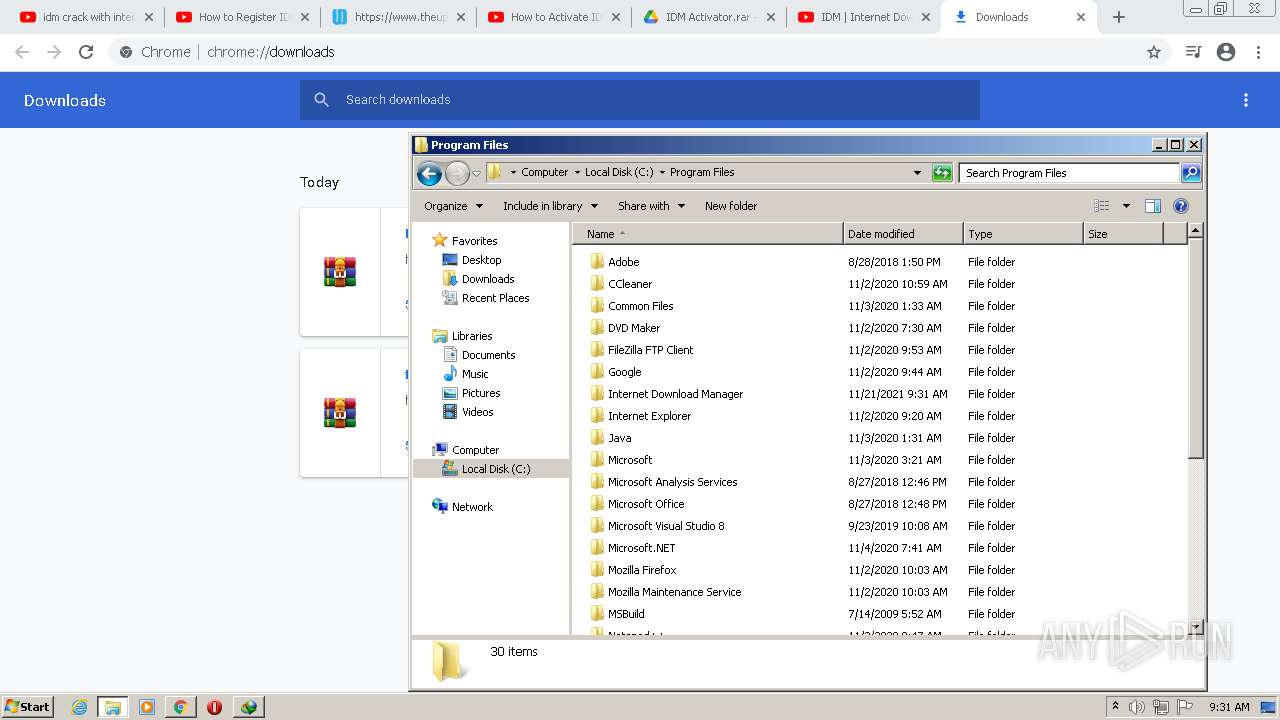Screen dimensions: 1280x720
Task: Select Music library
Action: 475,374
